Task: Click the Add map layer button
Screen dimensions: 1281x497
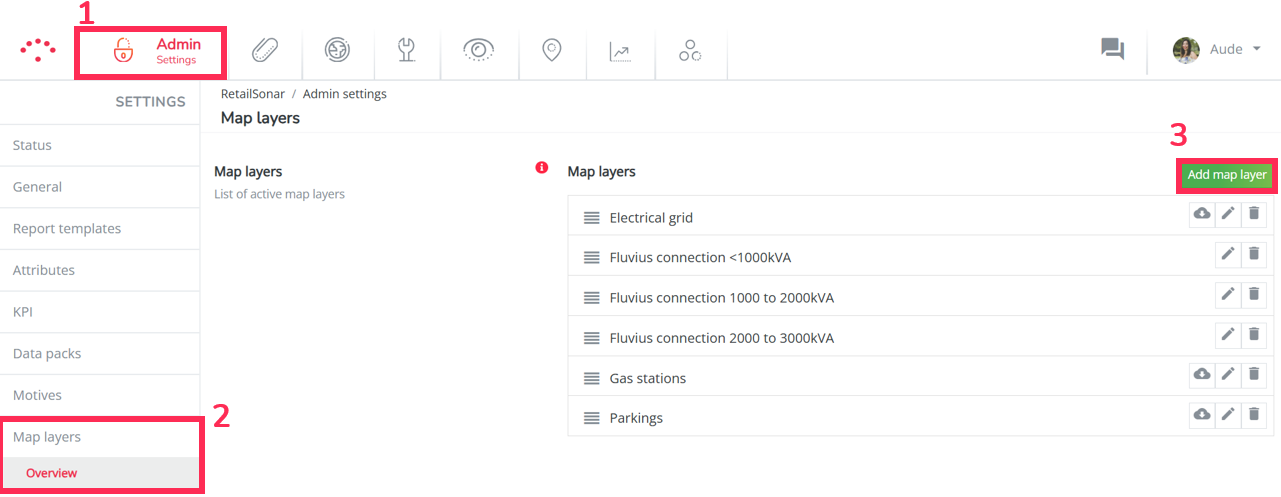Action: click(1227, 174)
